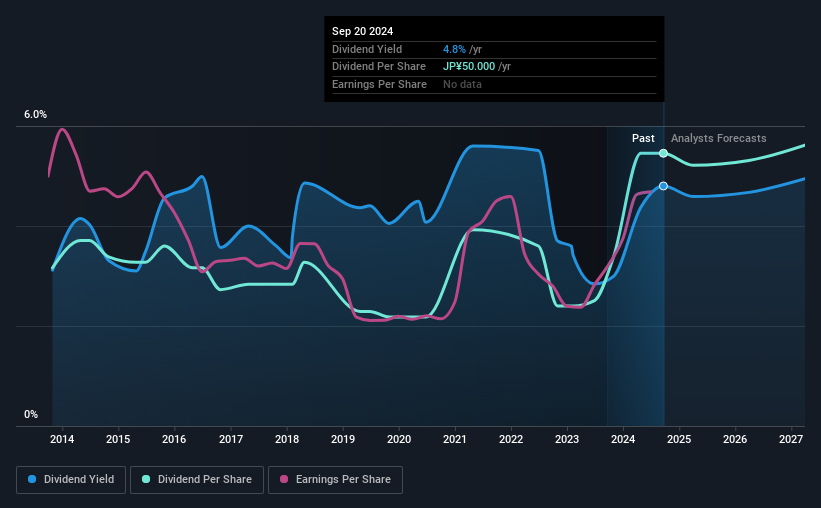
Task: Click the 2019 x-axis label
Action: tap(343, 439)
